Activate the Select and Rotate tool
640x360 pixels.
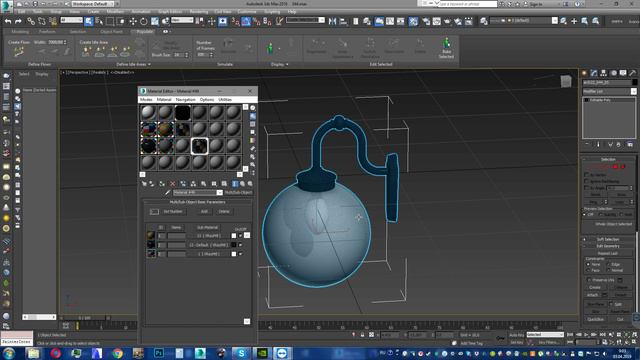144,21
